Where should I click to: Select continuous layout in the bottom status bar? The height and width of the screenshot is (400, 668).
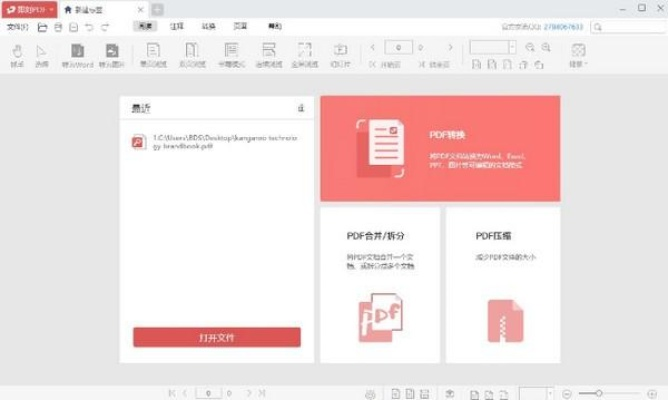coord(424,394)
